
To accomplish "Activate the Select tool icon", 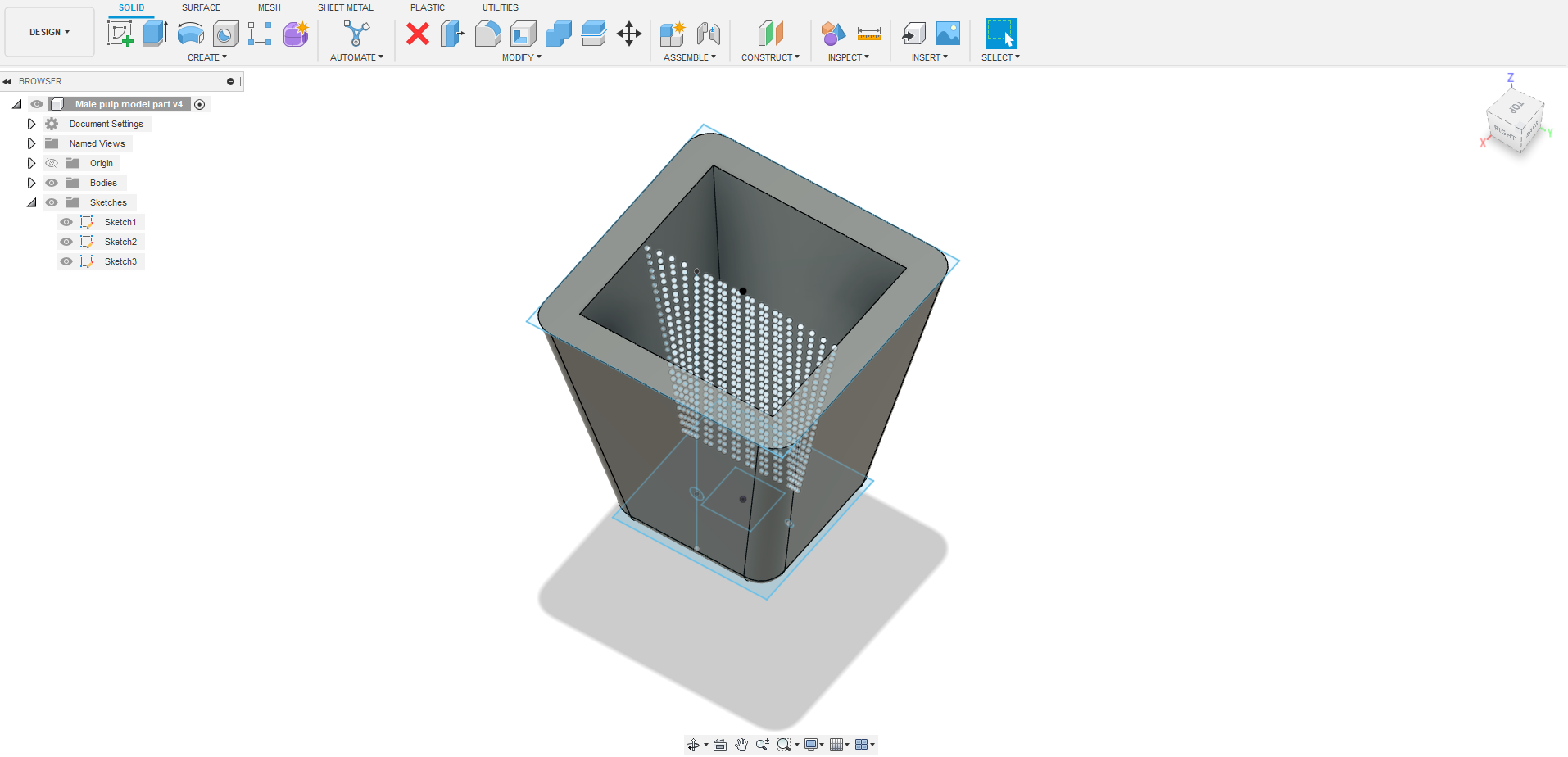I will point(1000,34).
